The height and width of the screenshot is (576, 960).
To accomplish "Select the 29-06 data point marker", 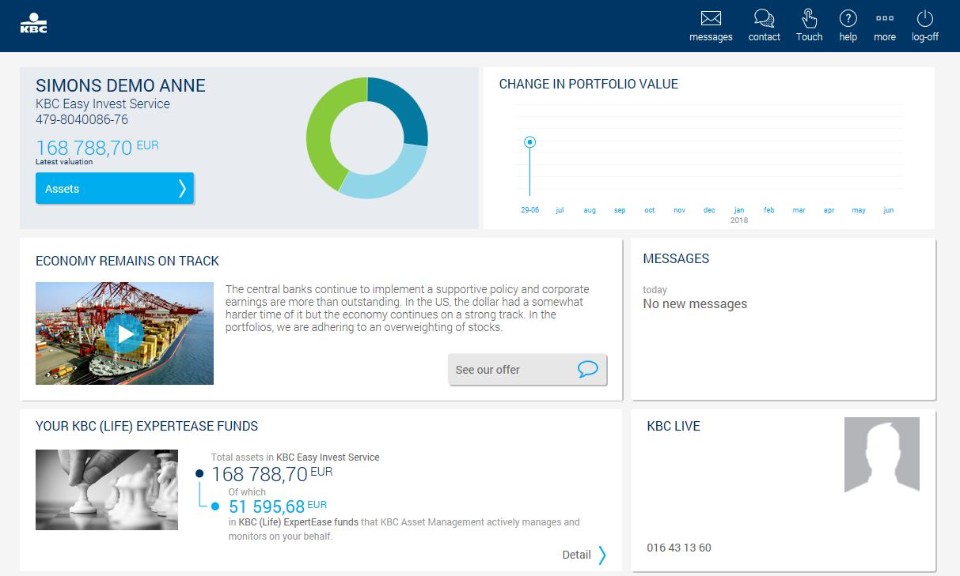I will click(x=530, y=142).
